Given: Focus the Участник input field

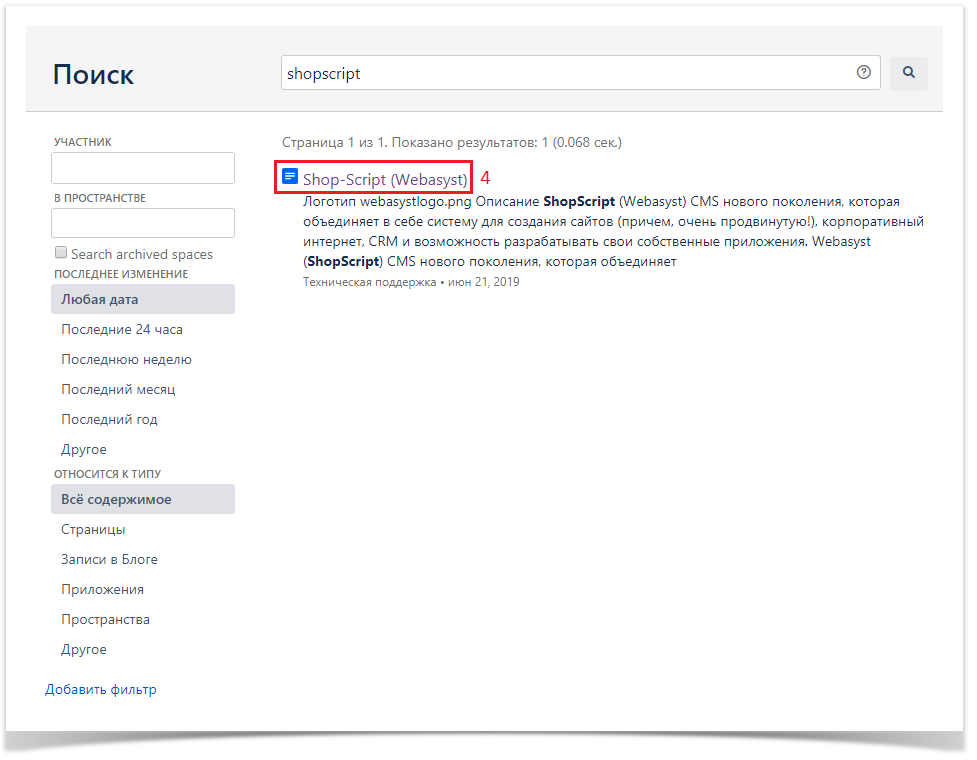Looking at the screenshot, I should tap(143, 168).
